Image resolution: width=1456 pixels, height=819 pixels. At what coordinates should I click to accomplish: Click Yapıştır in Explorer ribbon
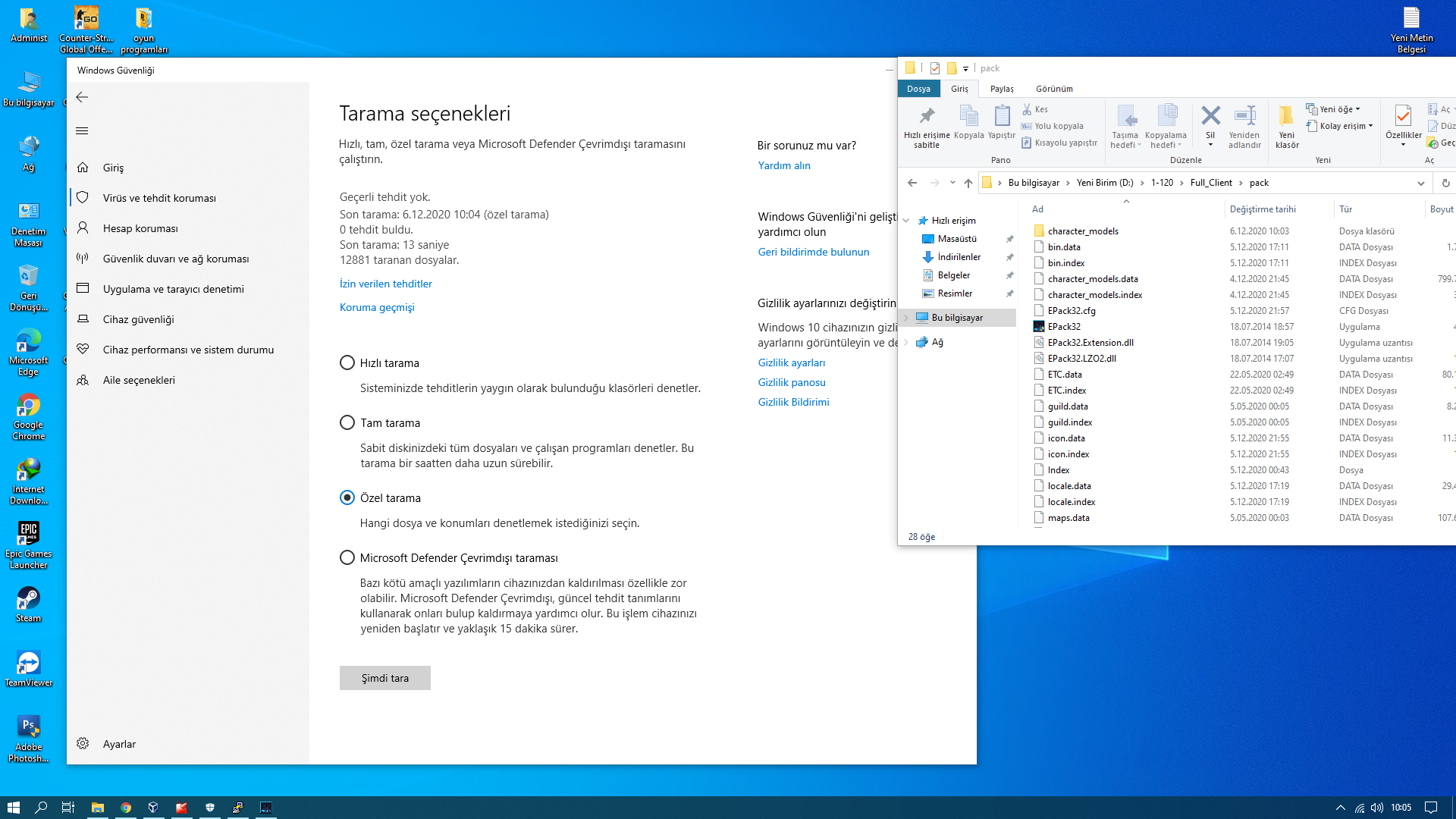pyautogui.click(x=1002, y=123)
